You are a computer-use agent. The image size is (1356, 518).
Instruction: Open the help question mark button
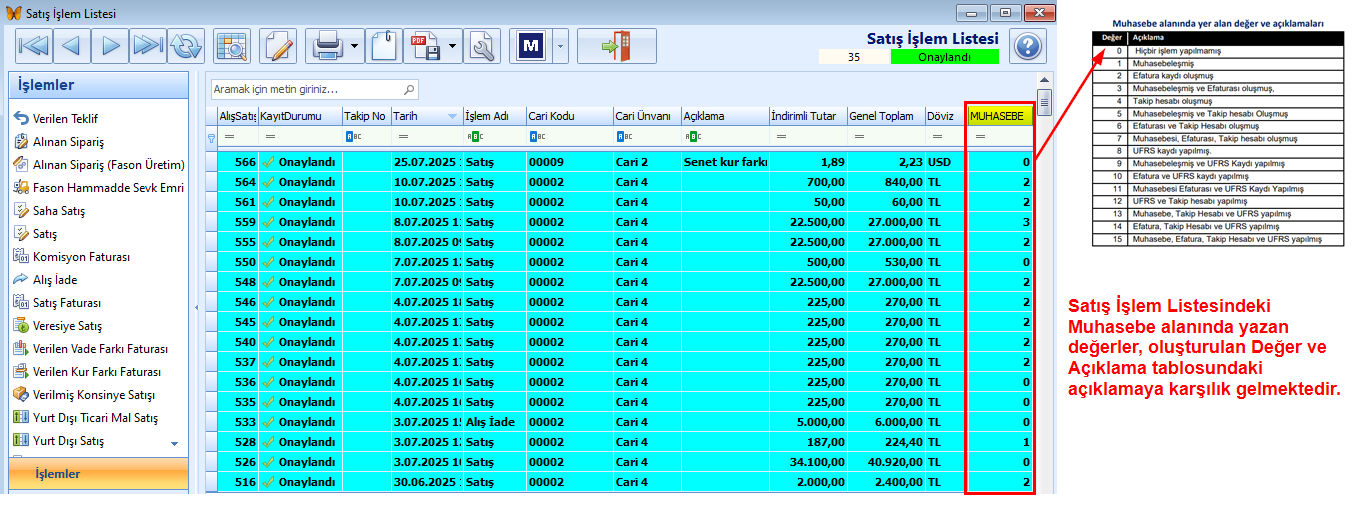pyautogui.click(x=1027, y=47)
